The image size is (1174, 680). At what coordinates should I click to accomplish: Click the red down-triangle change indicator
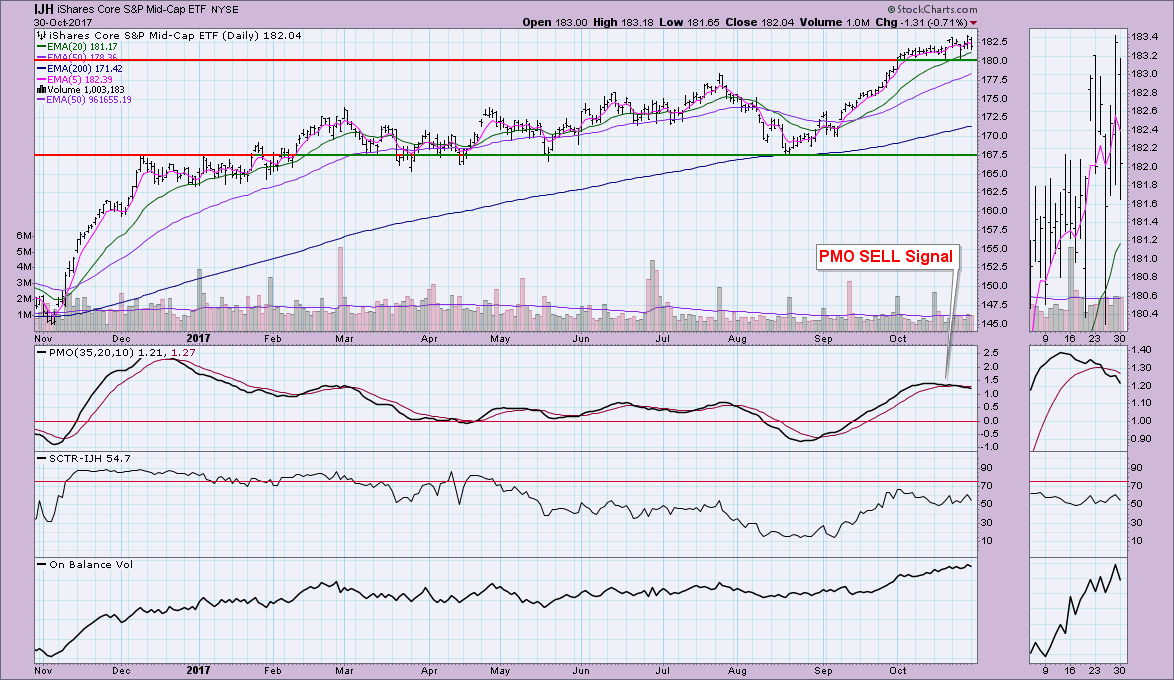click(973, 23)
